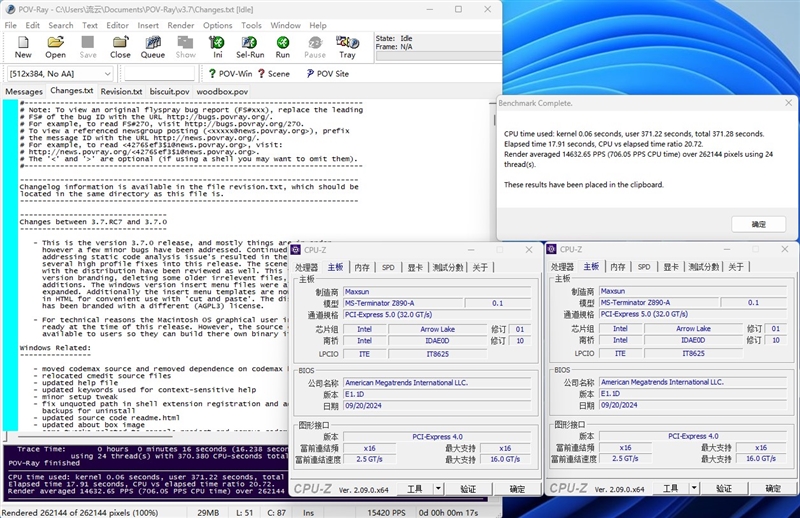Click right CPU-Z window title icon

tap(552, 249)
